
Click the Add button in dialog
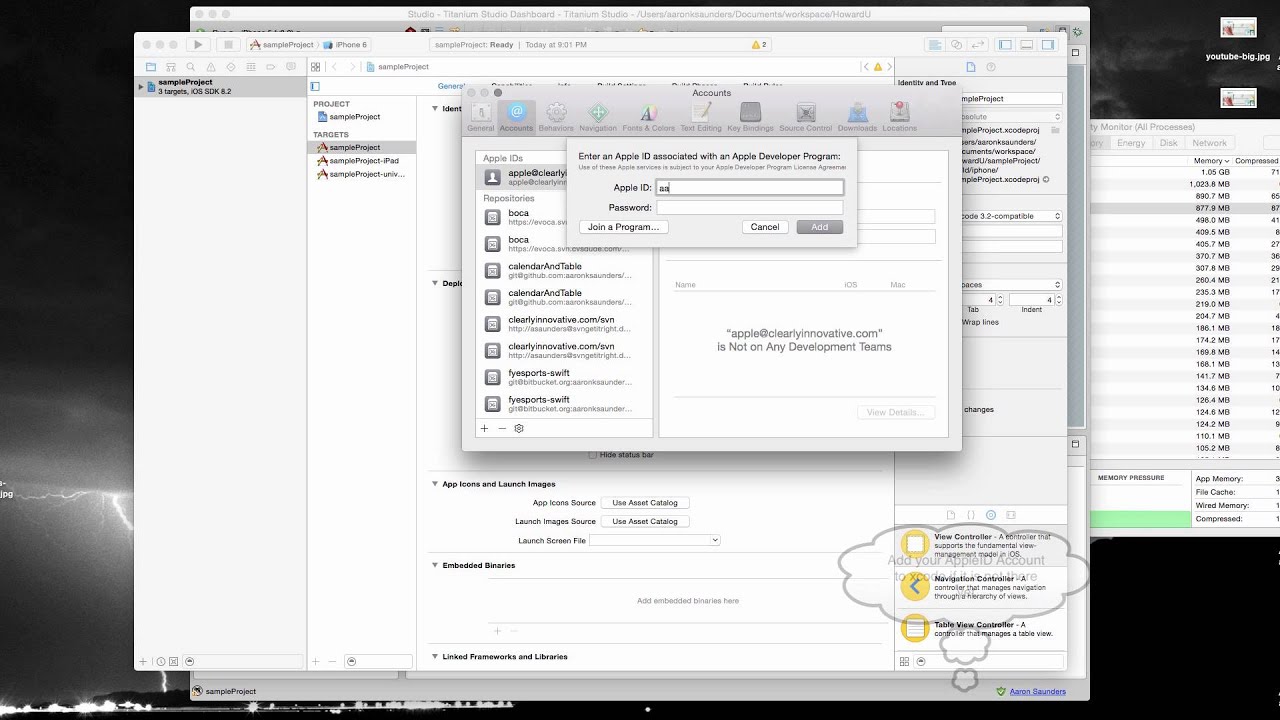click(x=820, y=227)
